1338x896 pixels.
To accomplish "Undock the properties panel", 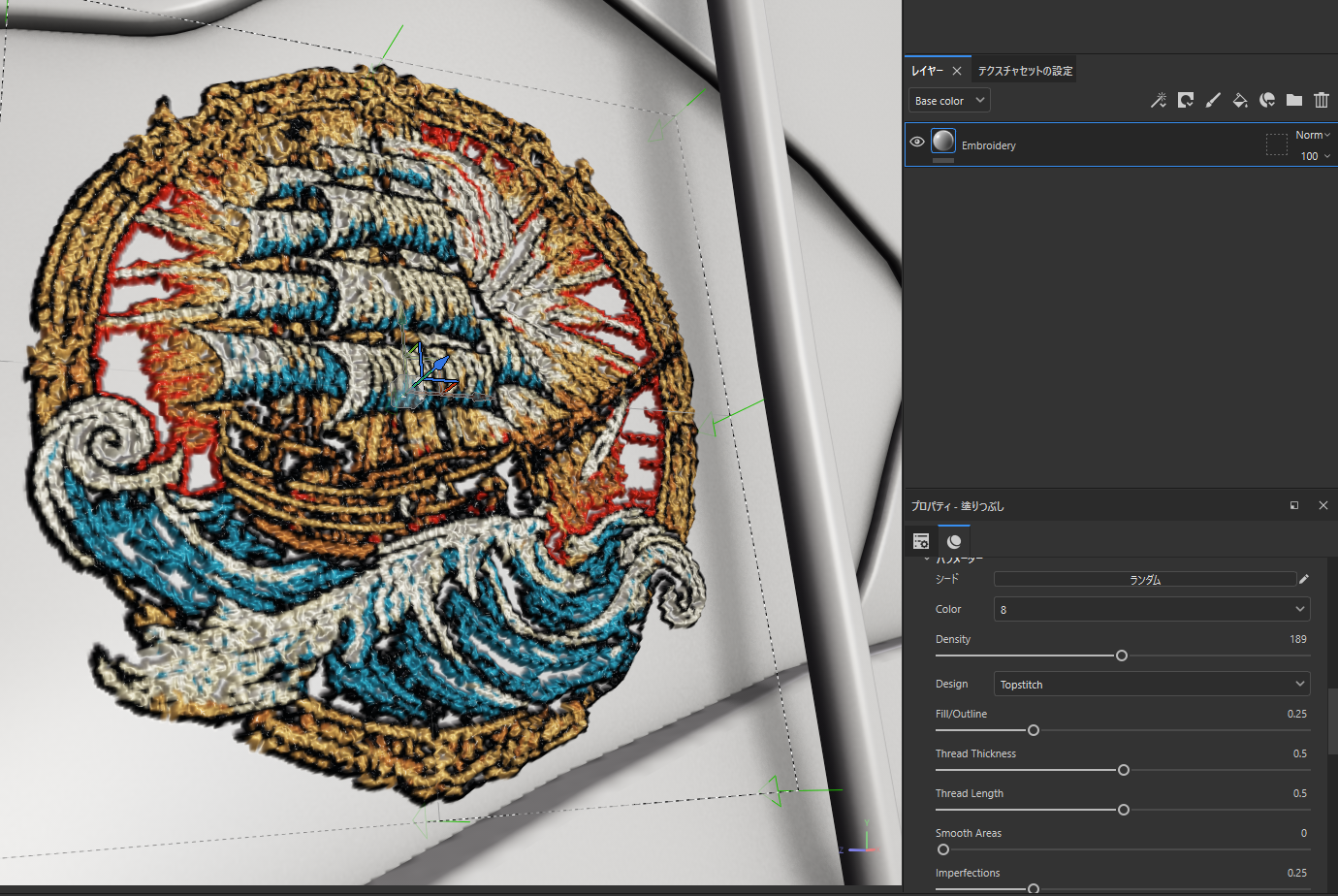I will pos(1294,505).
